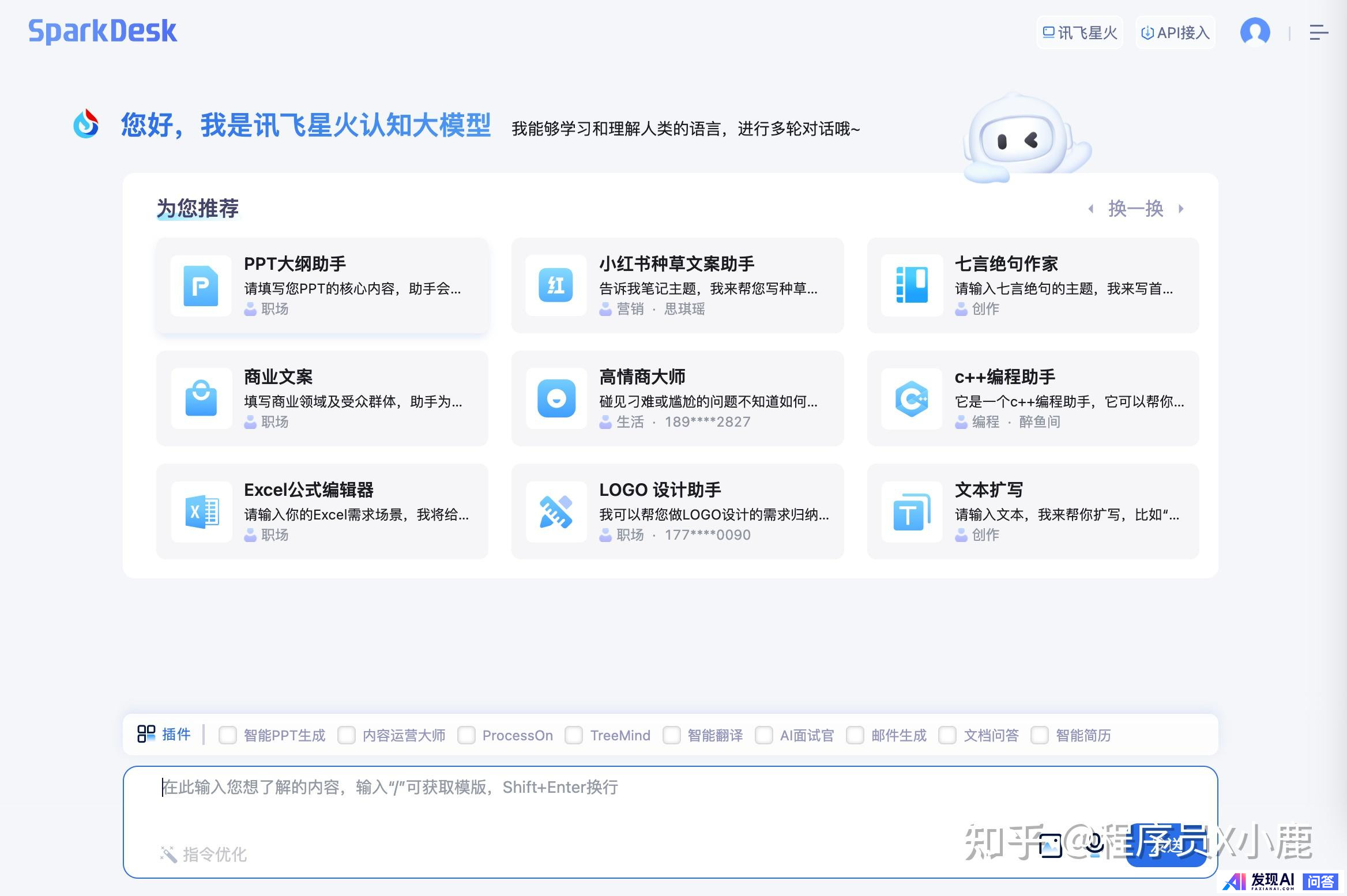Open LOGO 设计助手 pencil-ruler icon
Viewport: 1347px width, 896px height.
coord(555,511)
